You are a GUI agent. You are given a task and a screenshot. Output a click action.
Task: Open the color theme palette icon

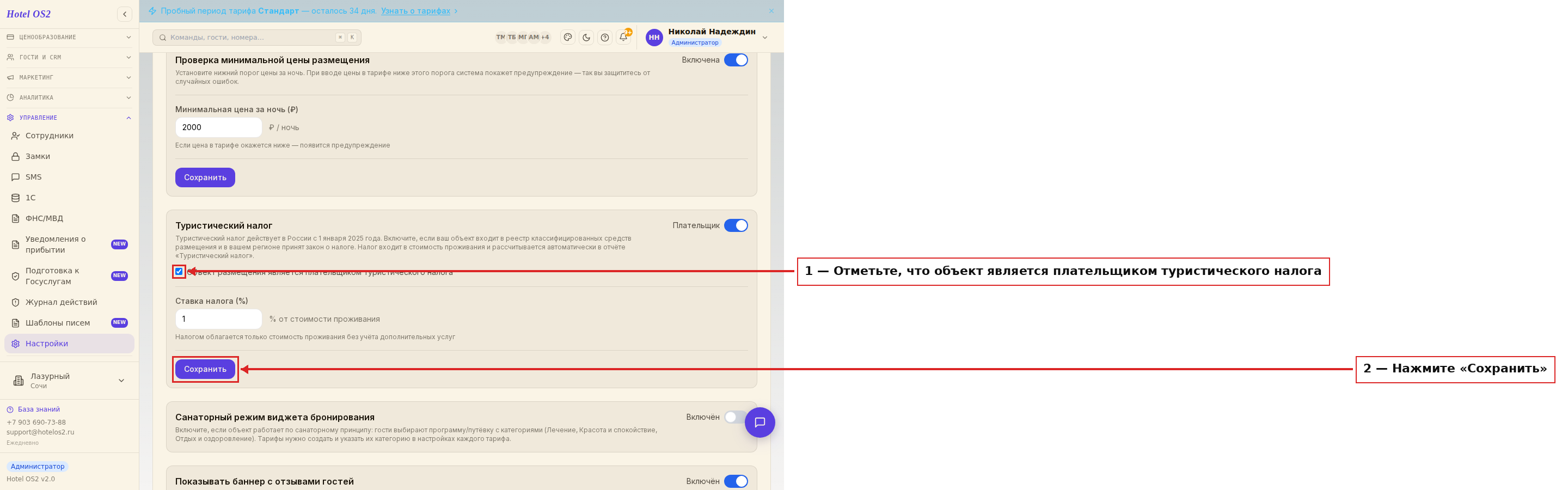click(567, 37)
